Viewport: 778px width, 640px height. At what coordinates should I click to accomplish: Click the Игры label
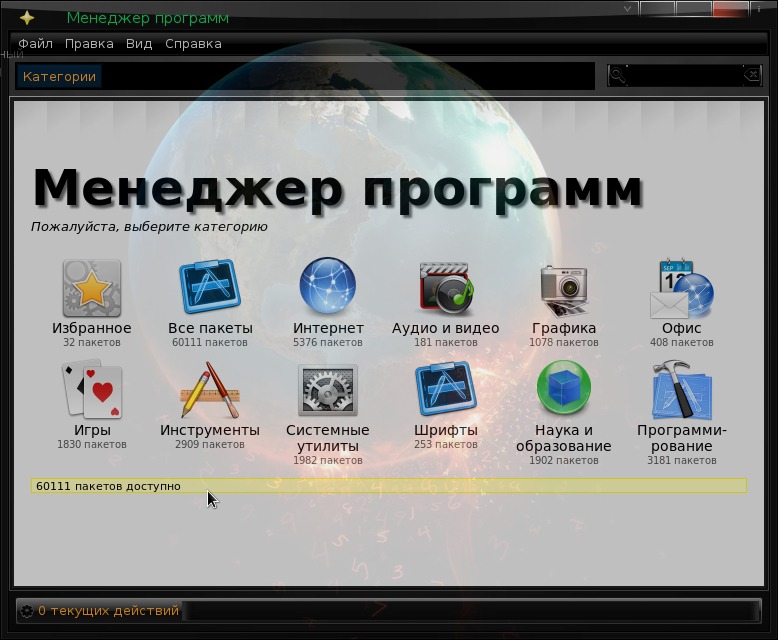pyautogui.click(x=92, y=430)
